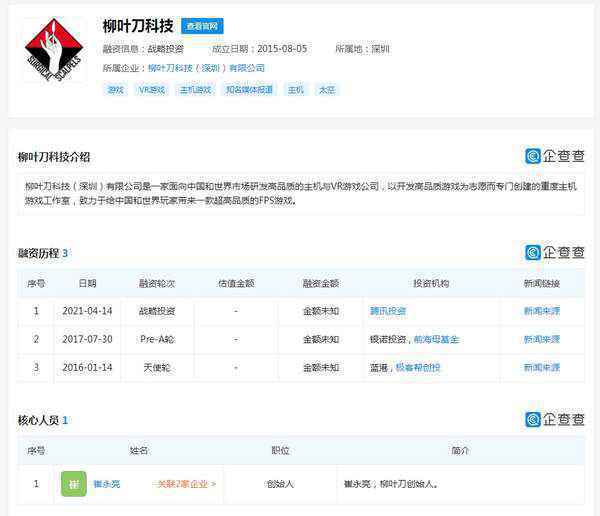Click the 2021-04-14 date cell
The image size is (600, 516).
coord(87,311)
